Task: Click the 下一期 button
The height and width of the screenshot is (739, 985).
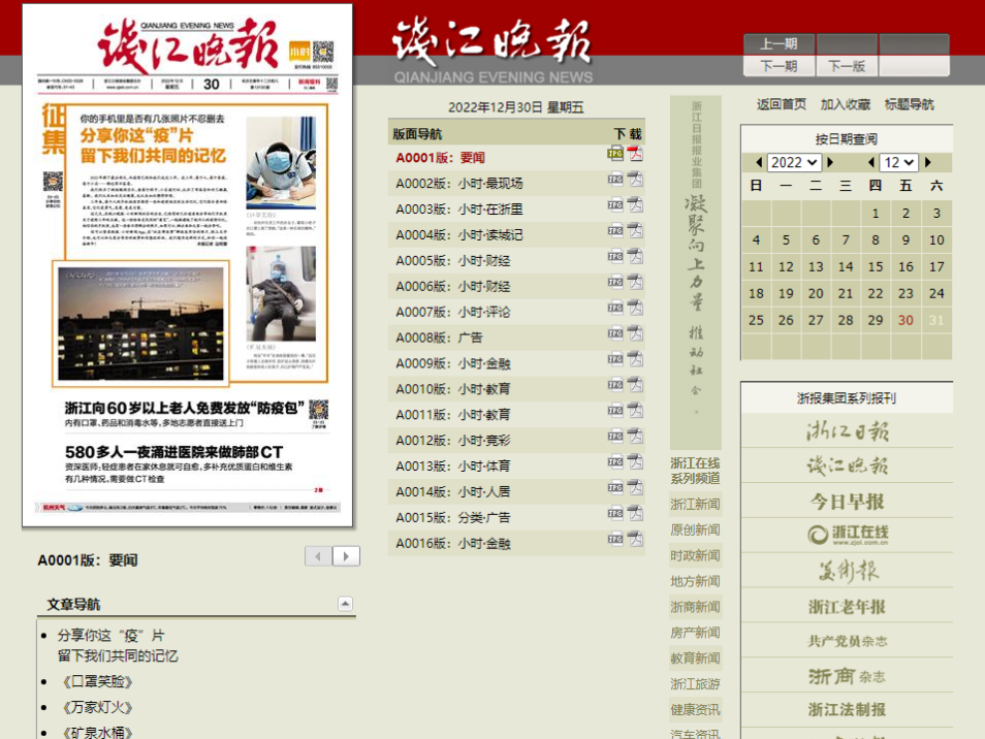Action: point(779,66)
